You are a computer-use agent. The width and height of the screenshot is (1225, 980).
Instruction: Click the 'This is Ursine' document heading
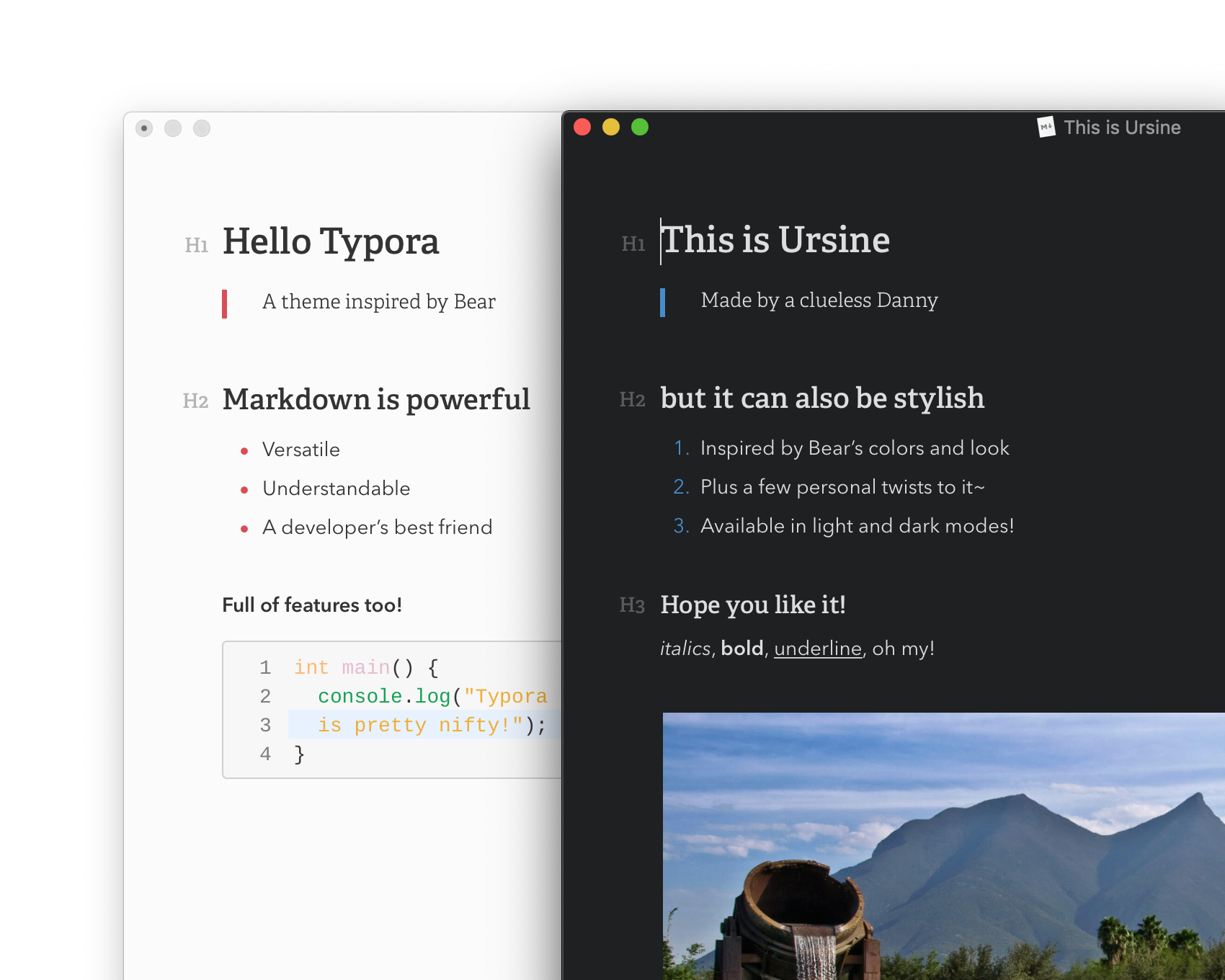click(775, 240)
